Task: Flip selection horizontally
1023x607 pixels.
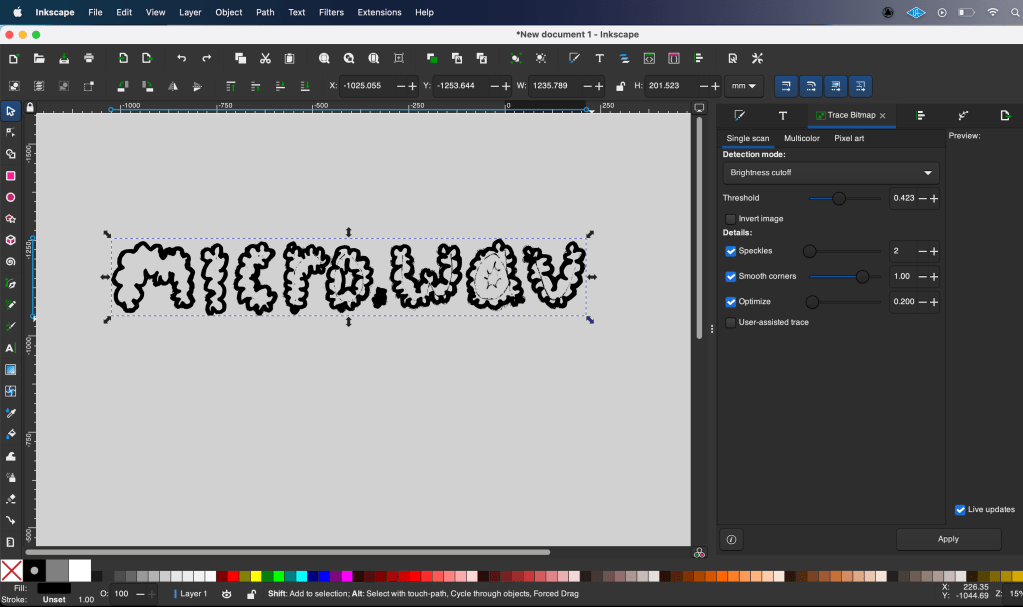Action: (173, 86)
